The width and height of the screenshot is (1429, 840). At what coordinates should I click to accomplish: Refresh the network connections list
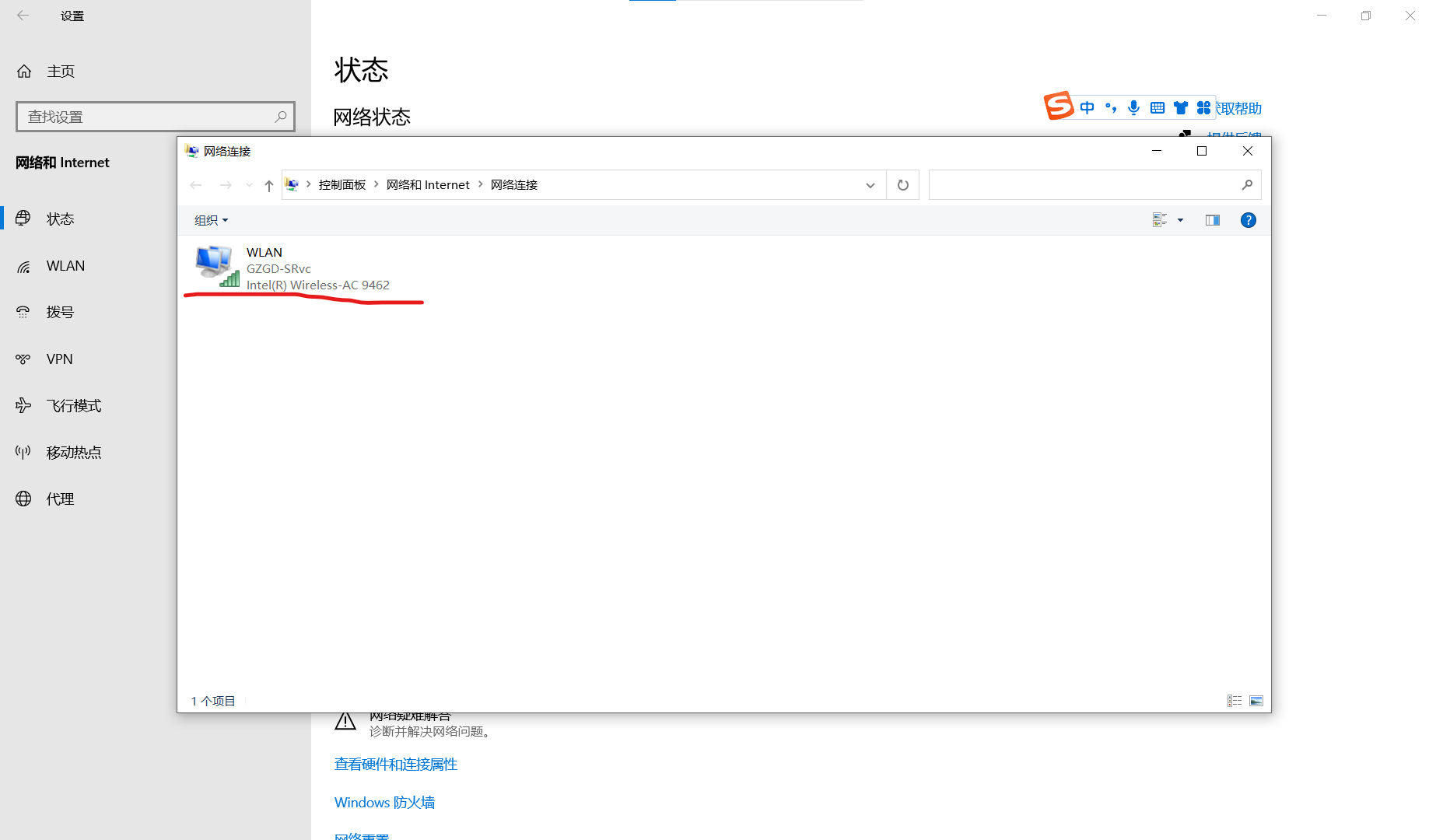902,184
